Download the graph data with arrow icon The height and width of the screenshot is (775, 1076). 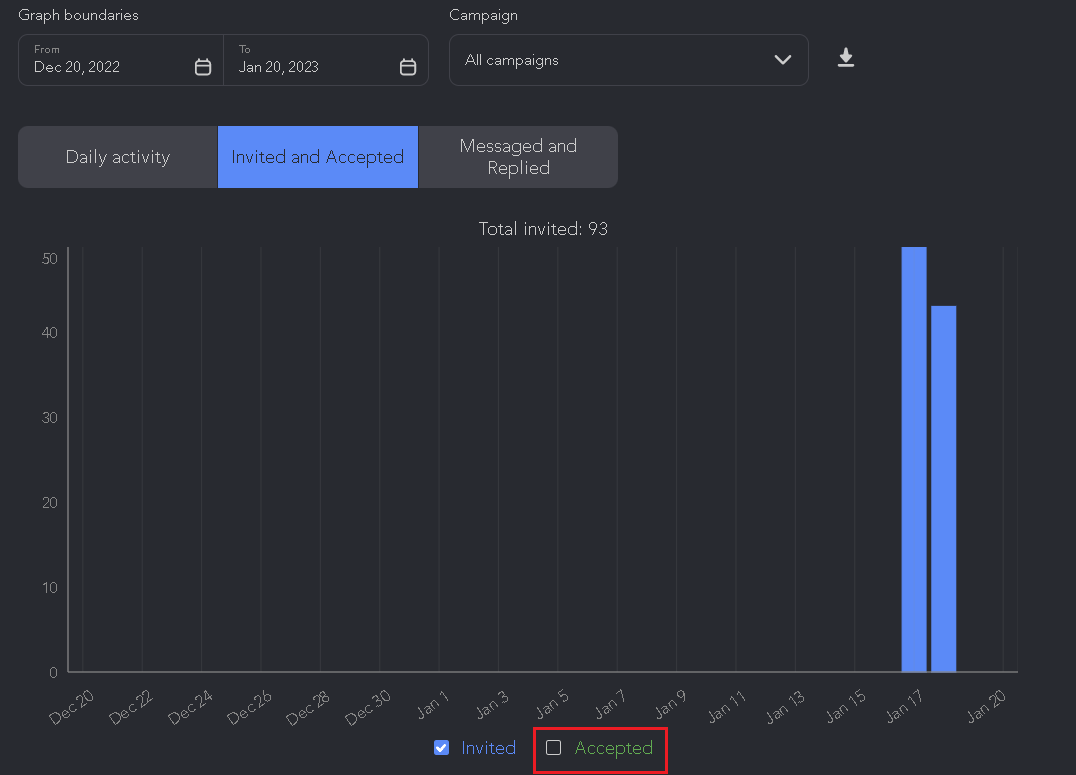845,58
